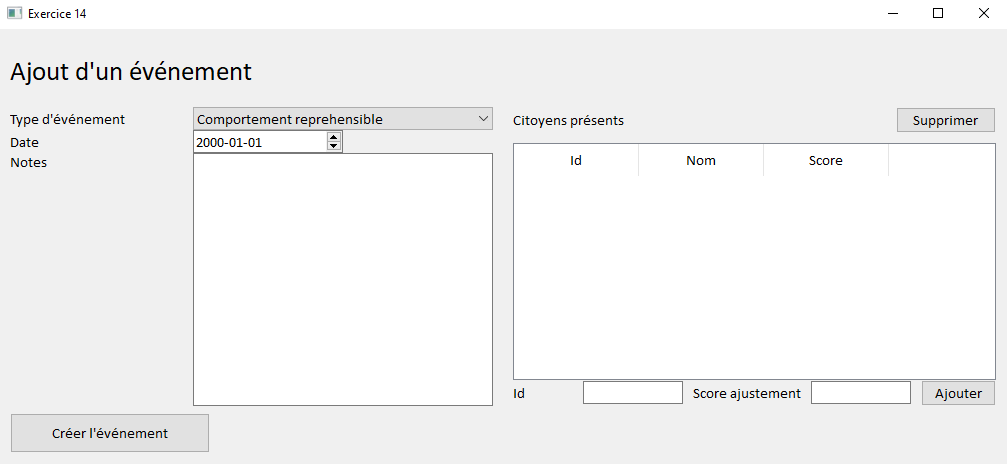The height and width of the screenshot is (464, 1007).
Task: Click the Supprimer button
Action: [x=945, y=120]
